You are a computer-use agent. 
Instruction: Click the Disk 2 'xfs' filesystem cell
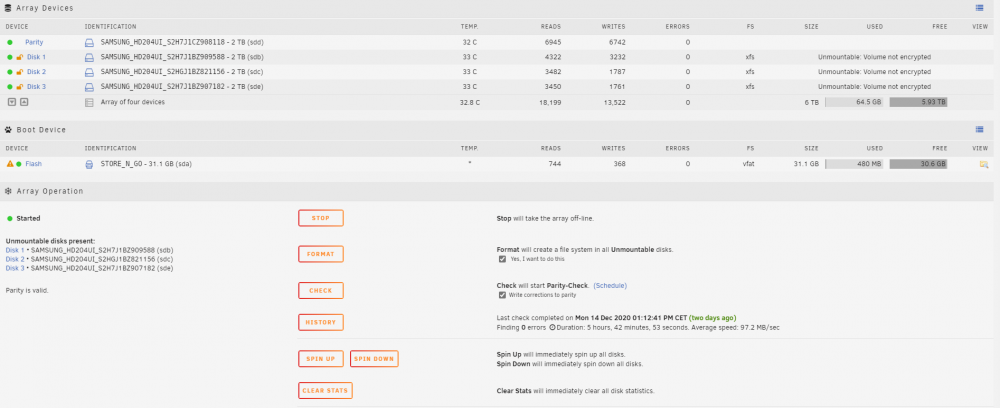pyautogui.click(x=750, y=71)
